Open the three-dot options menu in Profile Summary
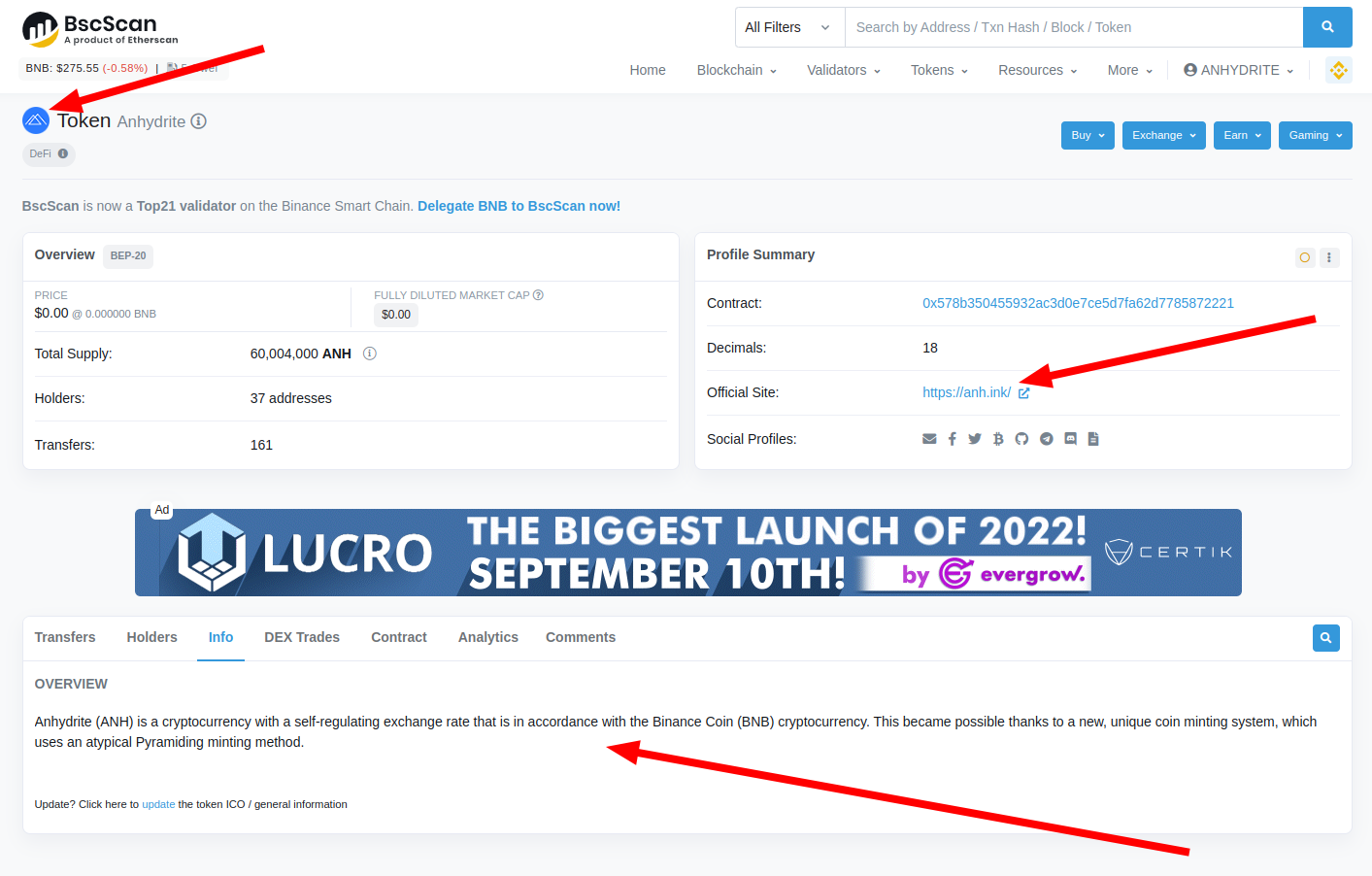1372x876 pixels. tap(1329, 257)
